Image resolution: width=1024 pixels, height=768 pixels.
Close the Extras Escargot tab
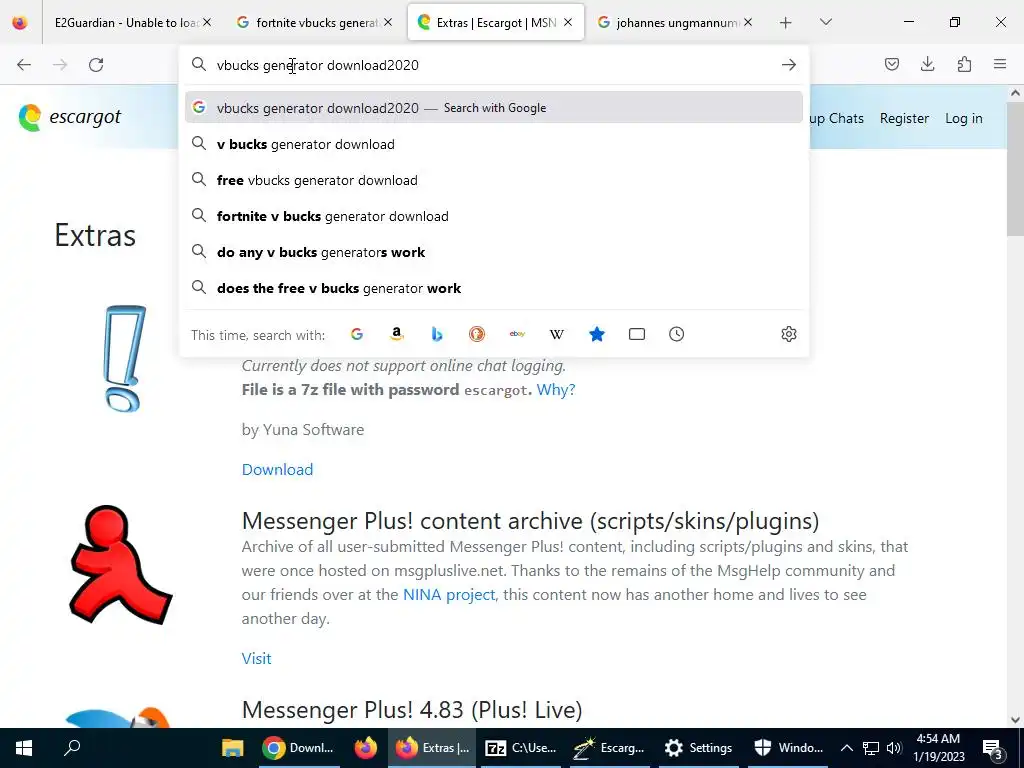pyautogui.click(x=568, y=23)
